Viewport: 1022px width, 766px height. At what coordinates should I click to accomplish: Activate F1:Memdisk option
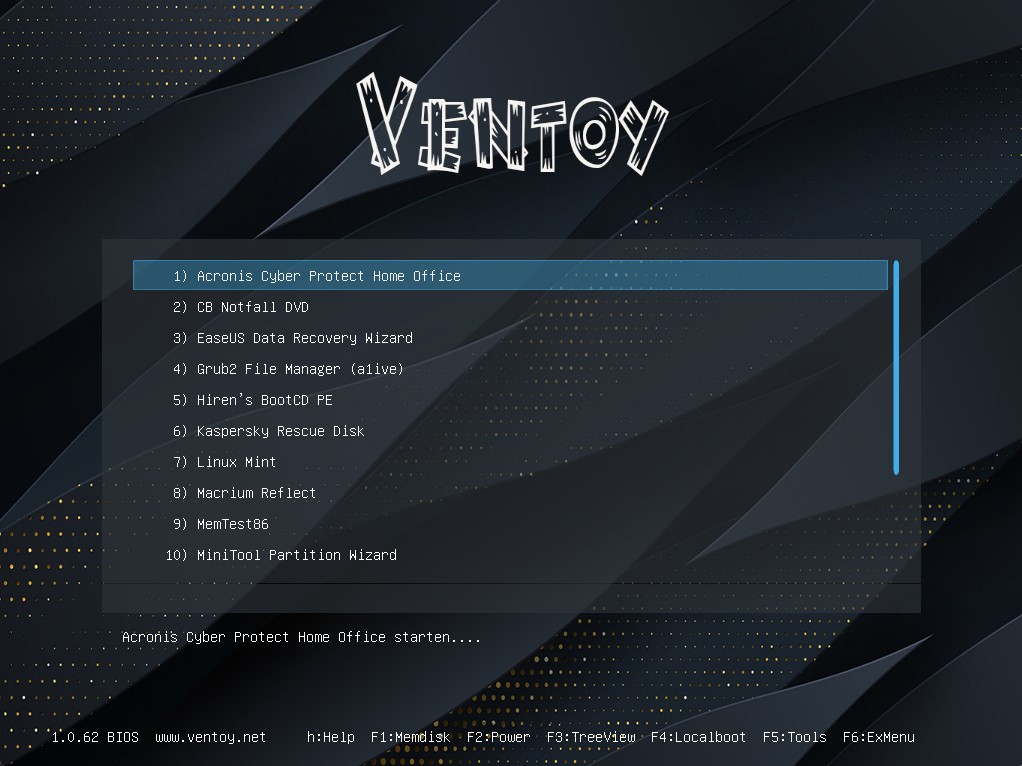[410, 737]
